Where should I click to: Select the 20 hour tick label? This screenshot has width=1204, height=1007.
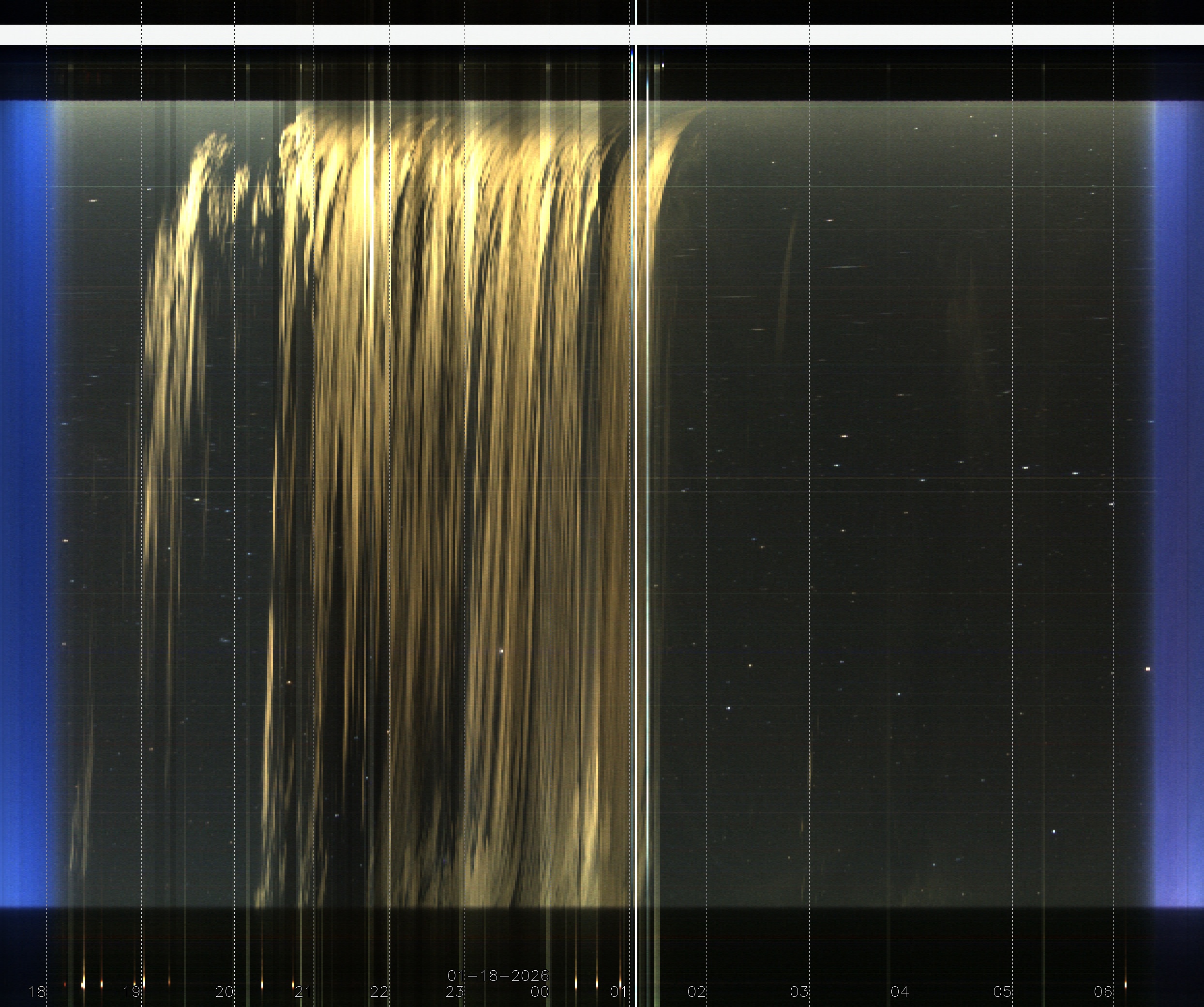click(x=224, y=992)
